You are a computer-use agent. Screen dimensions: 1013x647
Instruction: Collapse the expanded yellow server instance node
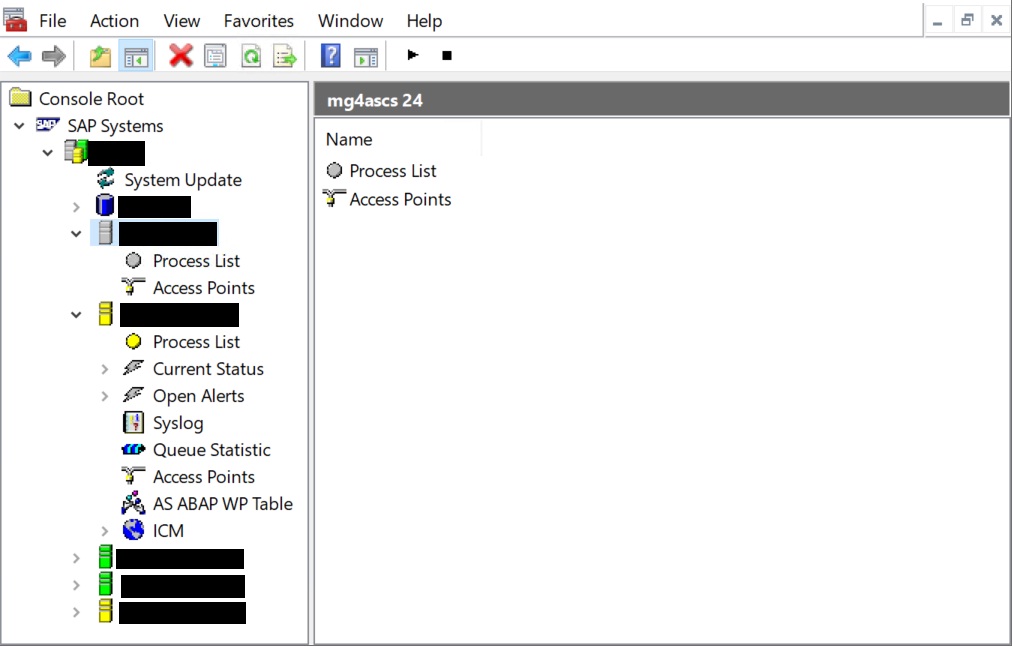coord(76,315)
